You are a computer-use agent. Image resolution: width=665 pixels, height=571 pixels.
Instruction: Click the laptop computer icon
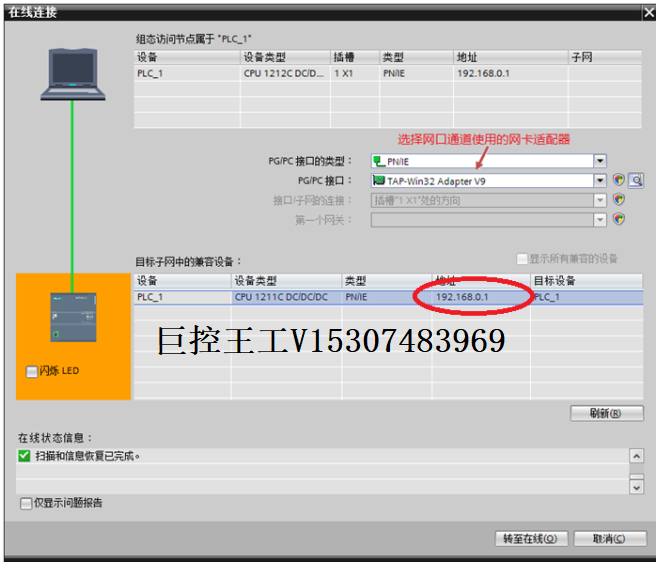tap(73, 74)
